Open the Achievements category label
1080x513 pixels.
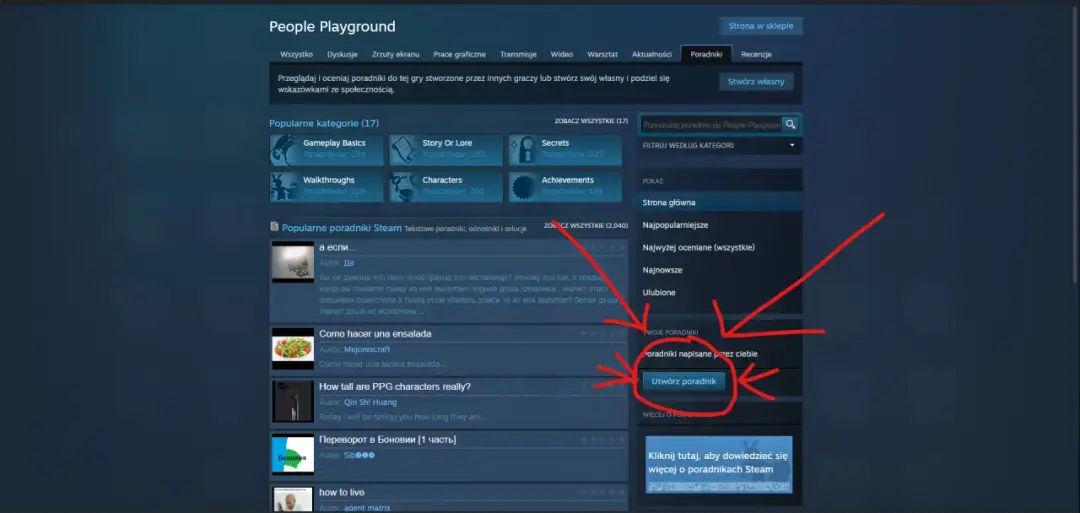(x=568, y=180)
